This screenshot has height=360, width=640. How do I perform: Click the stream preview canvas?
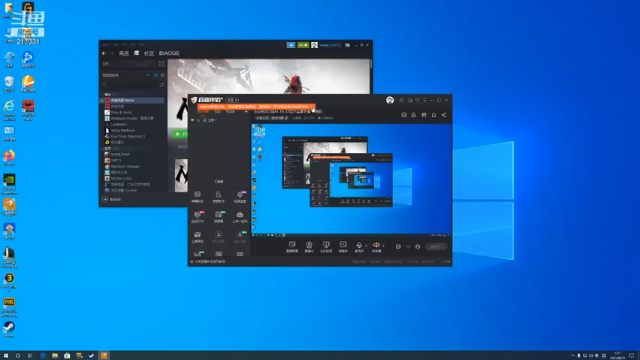351,180
